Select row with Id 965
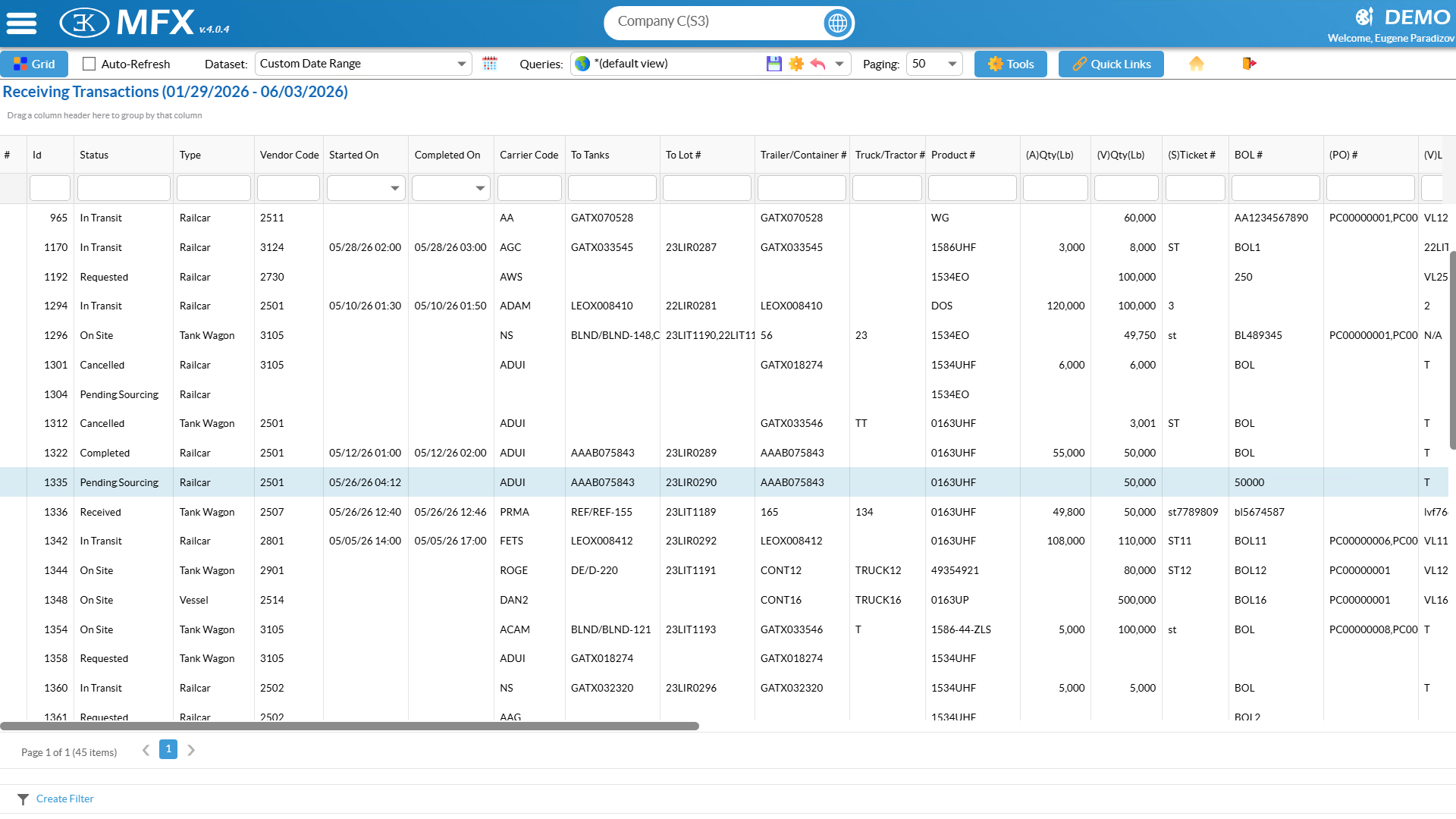This screenshot has height=819, width=1456. (x=724, y=218)
